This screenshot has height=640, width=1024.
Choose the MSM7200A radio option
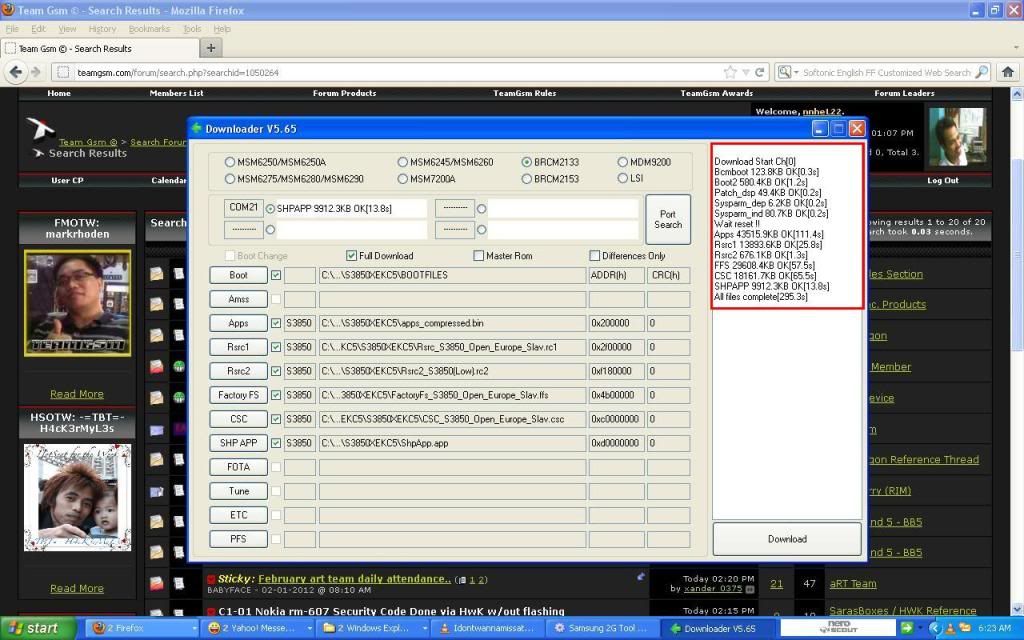click(402, 179)
